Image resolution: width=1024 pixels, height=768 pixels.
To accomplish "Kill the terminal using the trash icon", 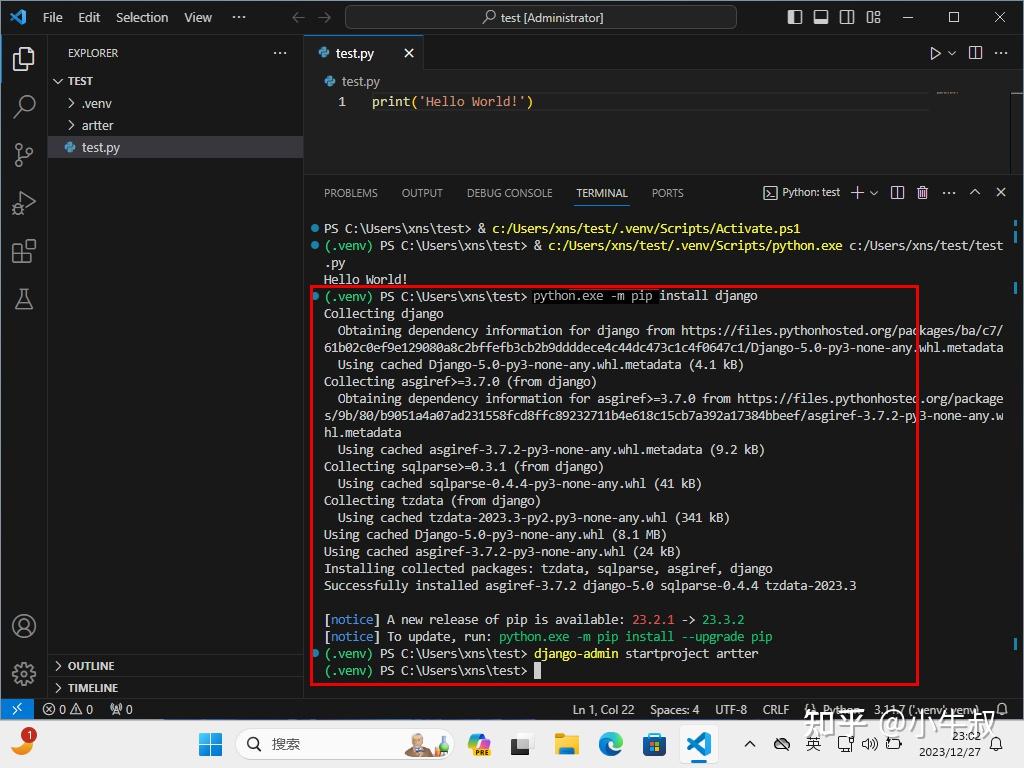I will coord(921,192).
